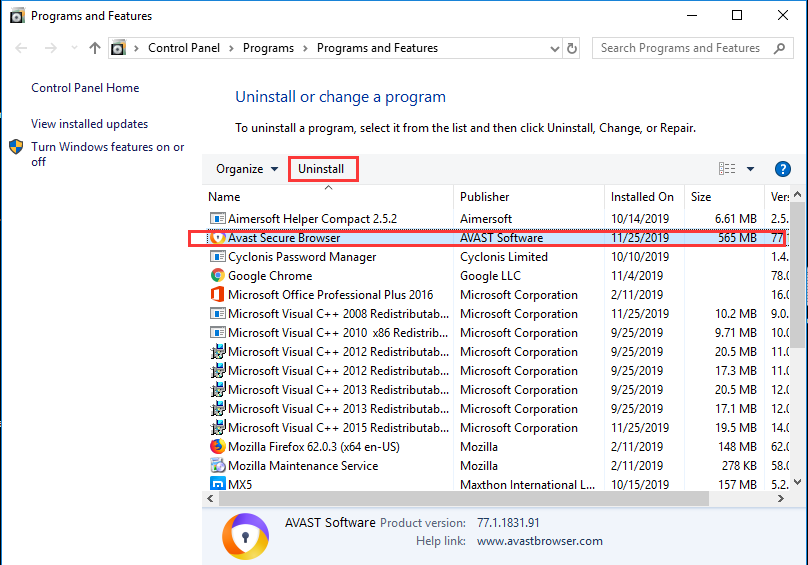Viewport: 808px width, 565px height.
Task: Click the Google Chrome icon in list
Action: (x=217, y=276)
